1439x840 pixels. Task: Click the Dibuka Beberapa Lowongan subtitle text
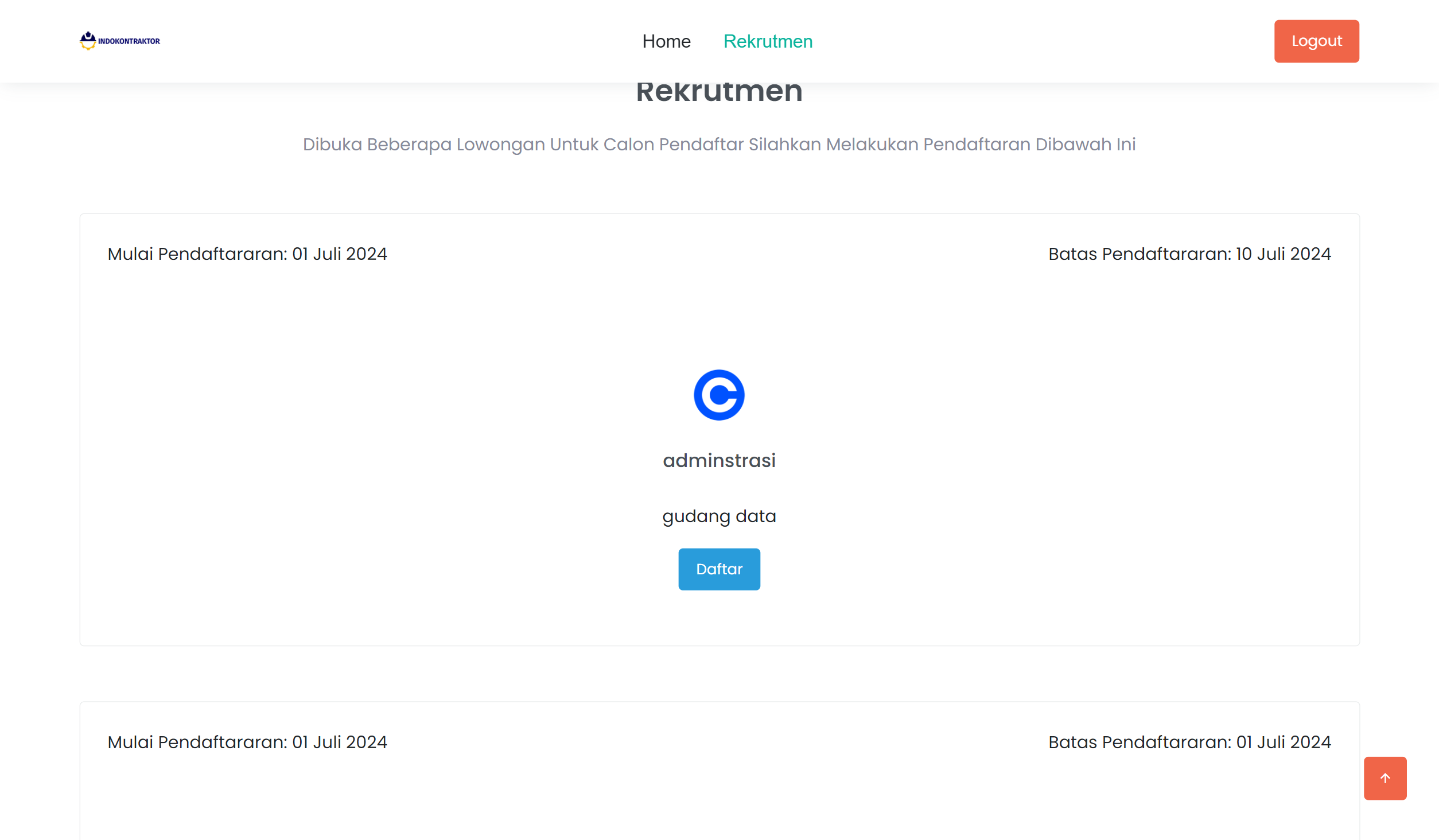(x=719, y=144)
